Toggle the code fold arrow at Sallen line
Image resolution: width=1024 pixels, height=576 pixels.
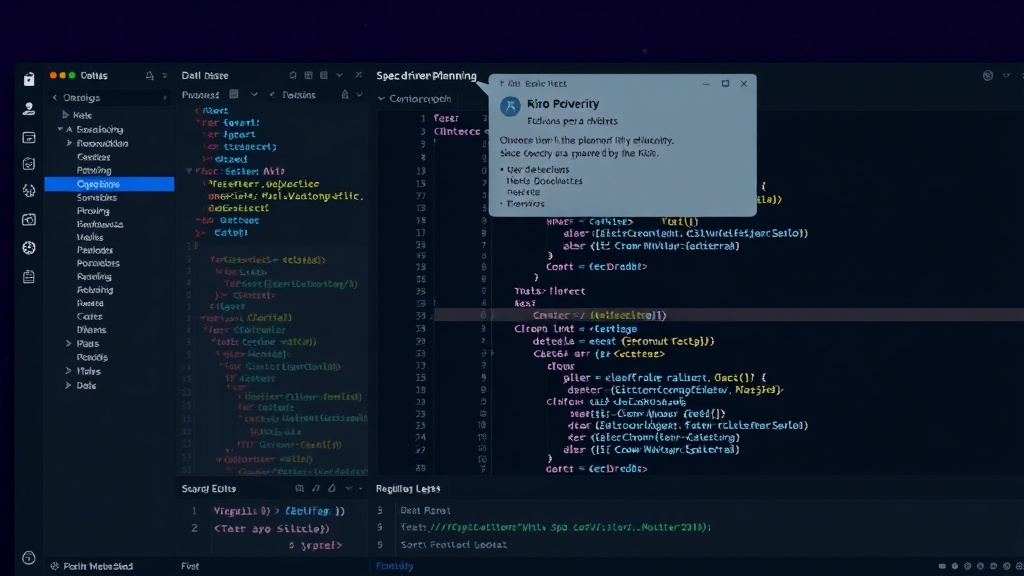pos(189,171)
